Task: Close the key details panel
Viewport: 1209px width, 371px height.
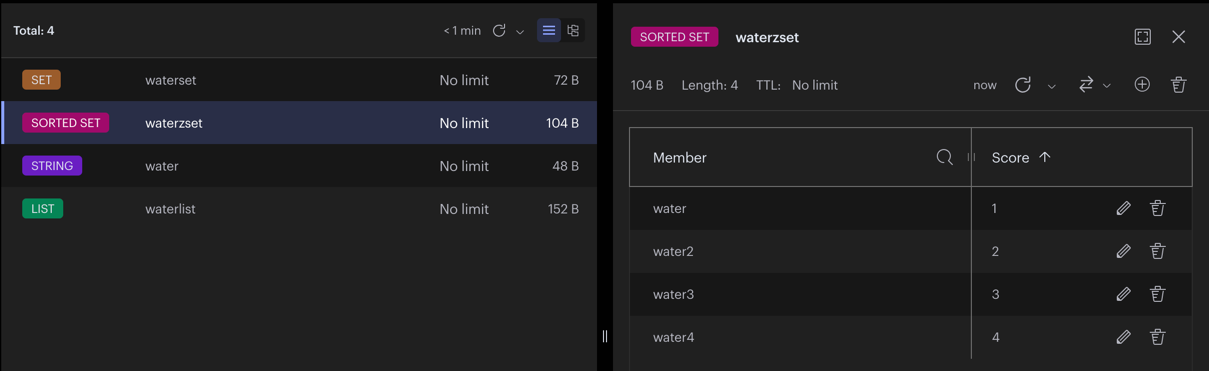Action: click(1179, 37)
